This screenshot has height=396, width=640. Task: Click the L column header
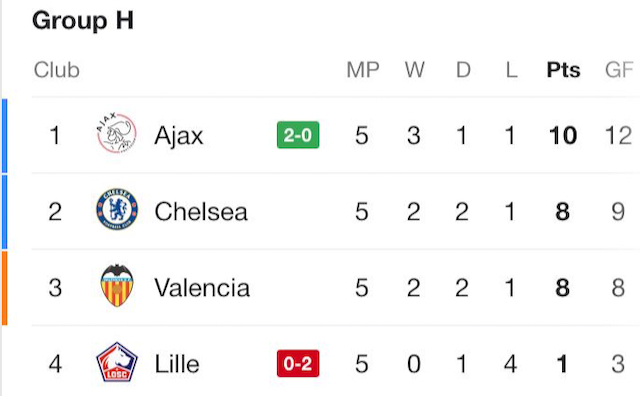tap(511, 70)
